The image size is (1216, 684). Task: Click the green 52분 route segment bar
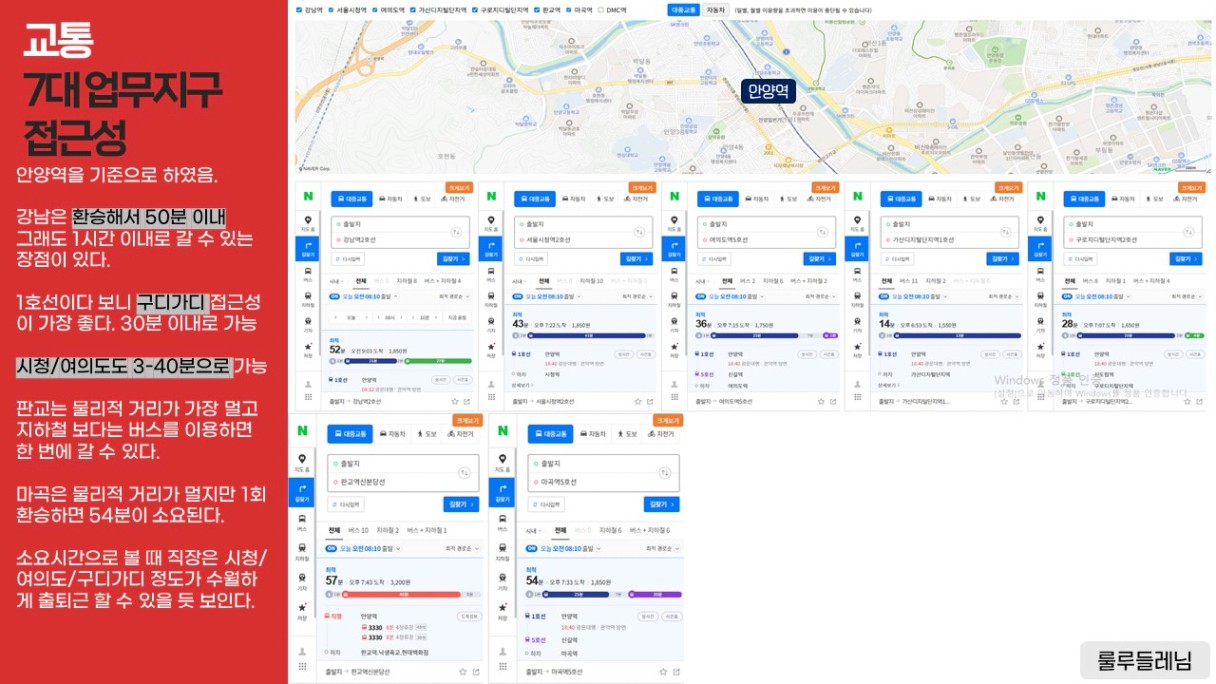point(438,361)
